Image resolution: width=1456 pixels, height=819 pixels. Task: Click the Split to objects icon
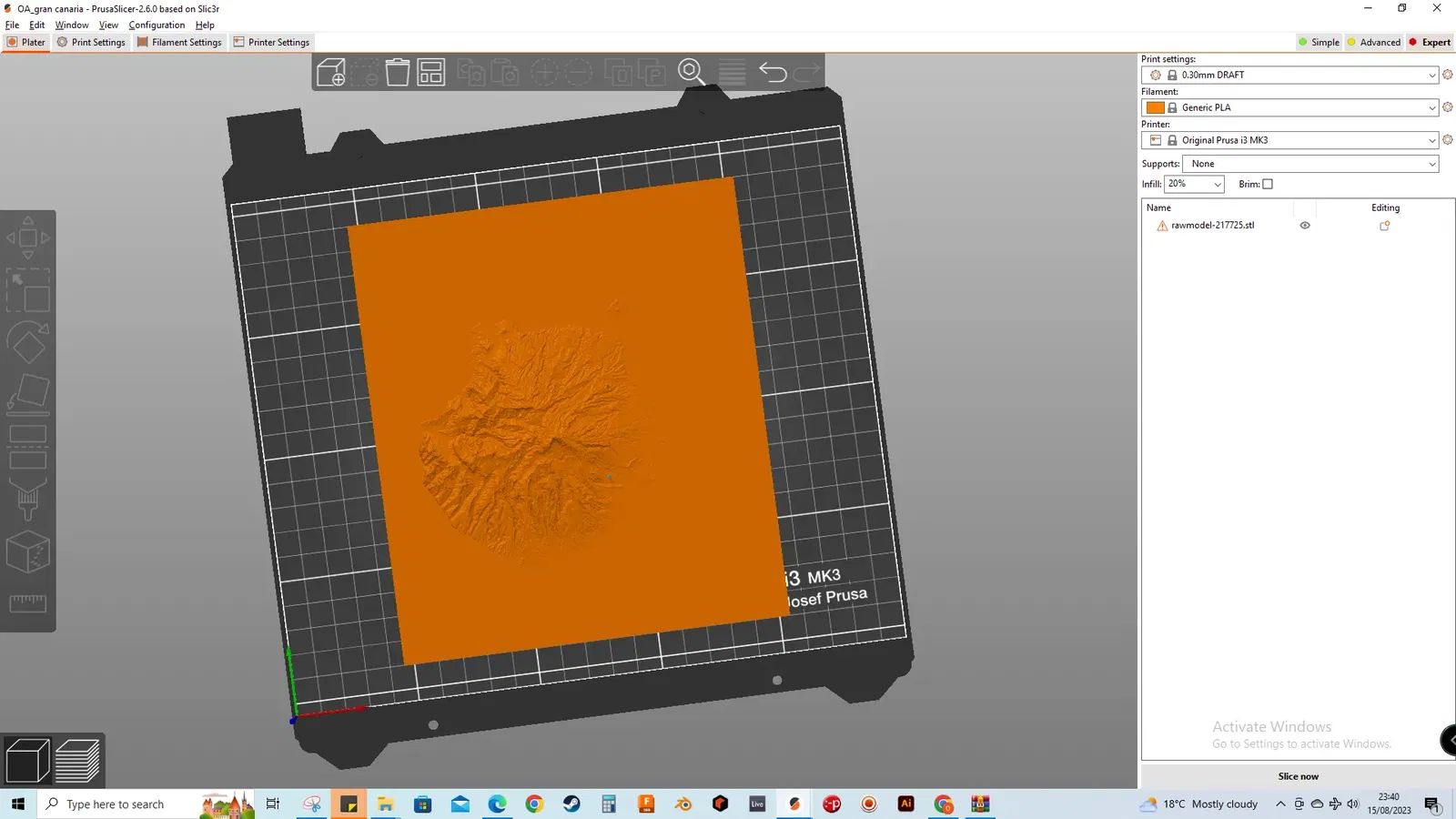coord(619,72)
